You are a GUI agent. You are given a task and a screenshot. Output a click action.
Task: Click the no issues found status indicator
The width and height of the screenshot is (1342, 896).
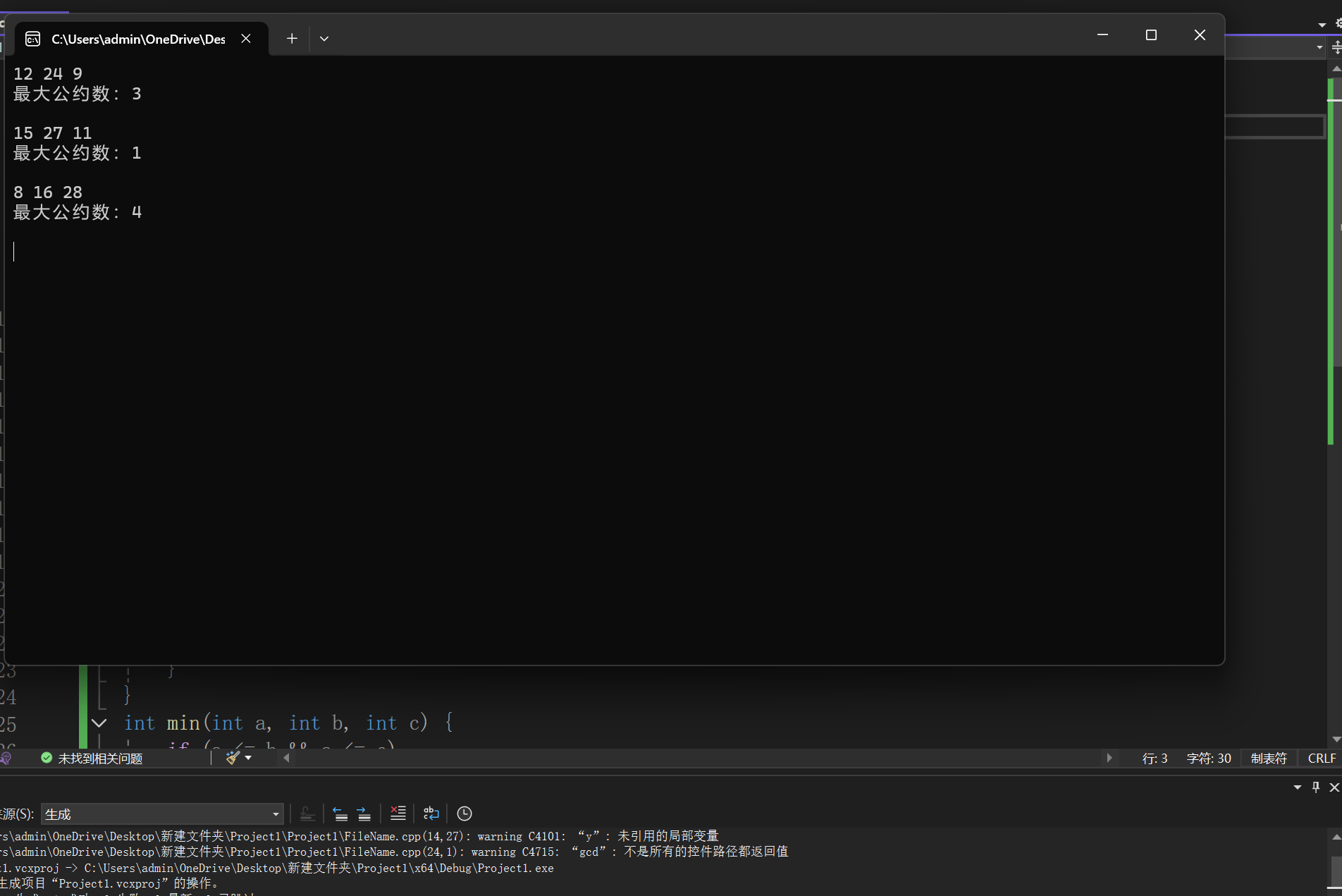[92, 759]
